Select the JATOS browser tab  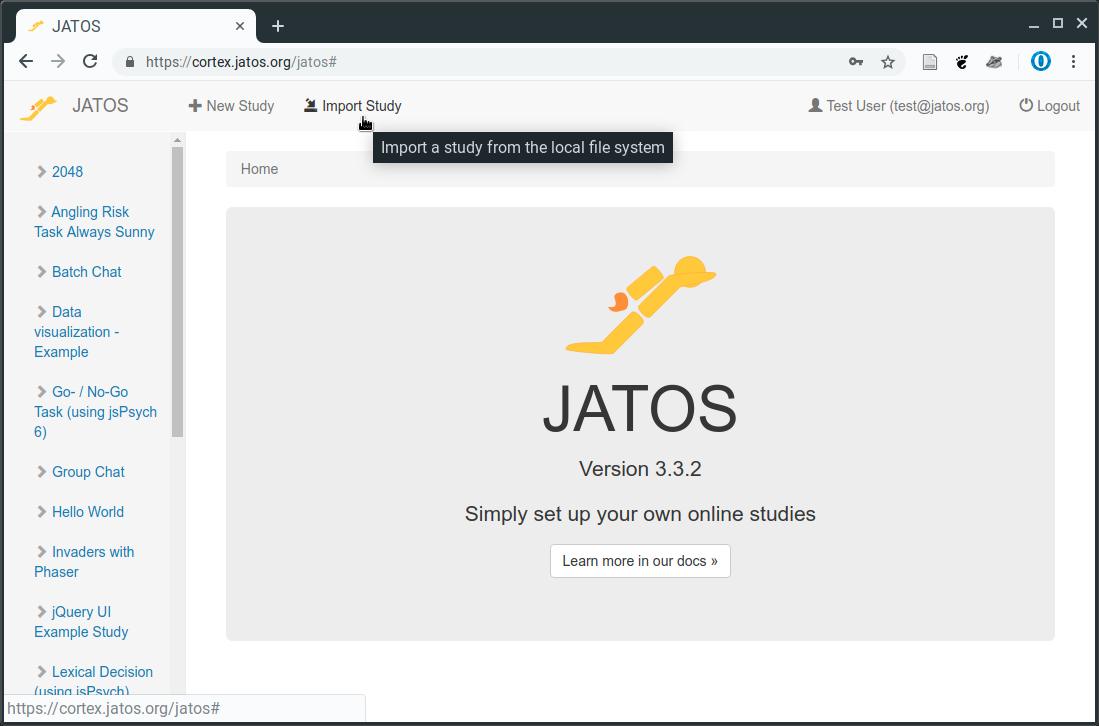[x=136, y=27]
